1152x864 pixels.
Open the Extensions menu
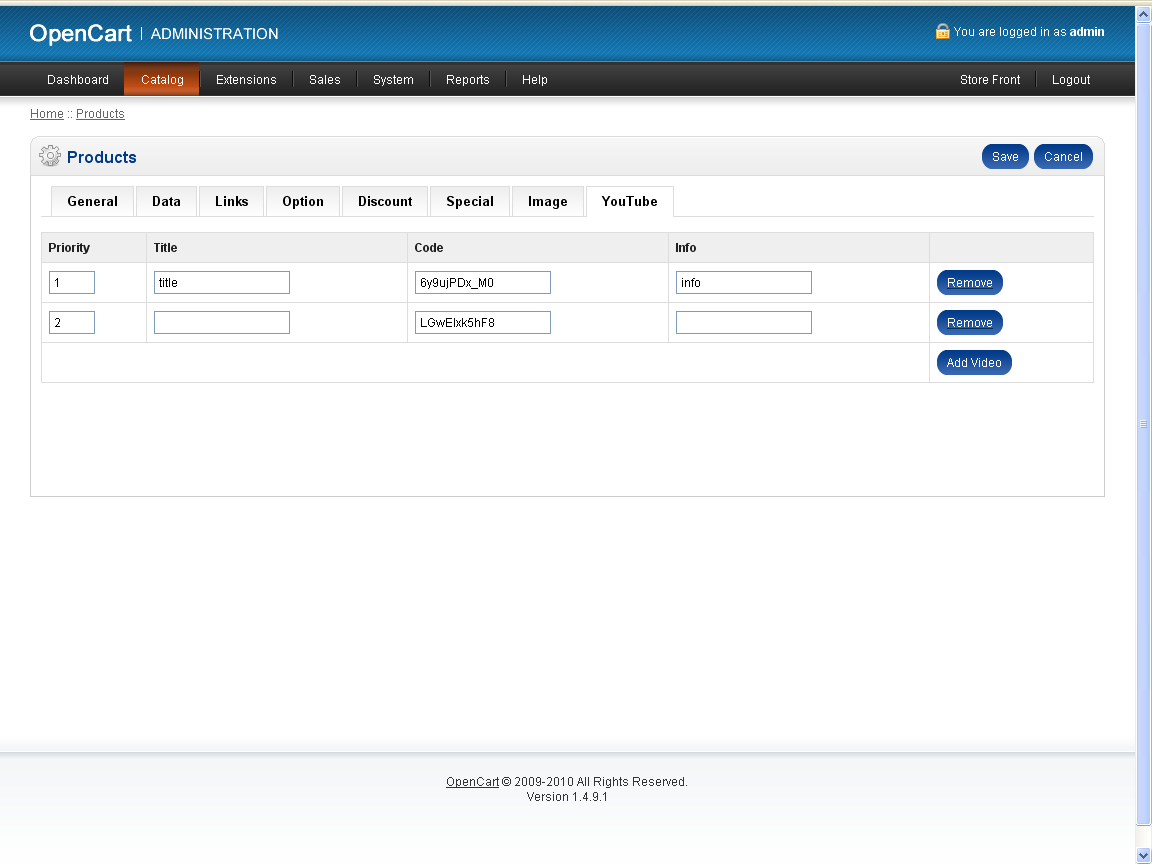point(246,79)
